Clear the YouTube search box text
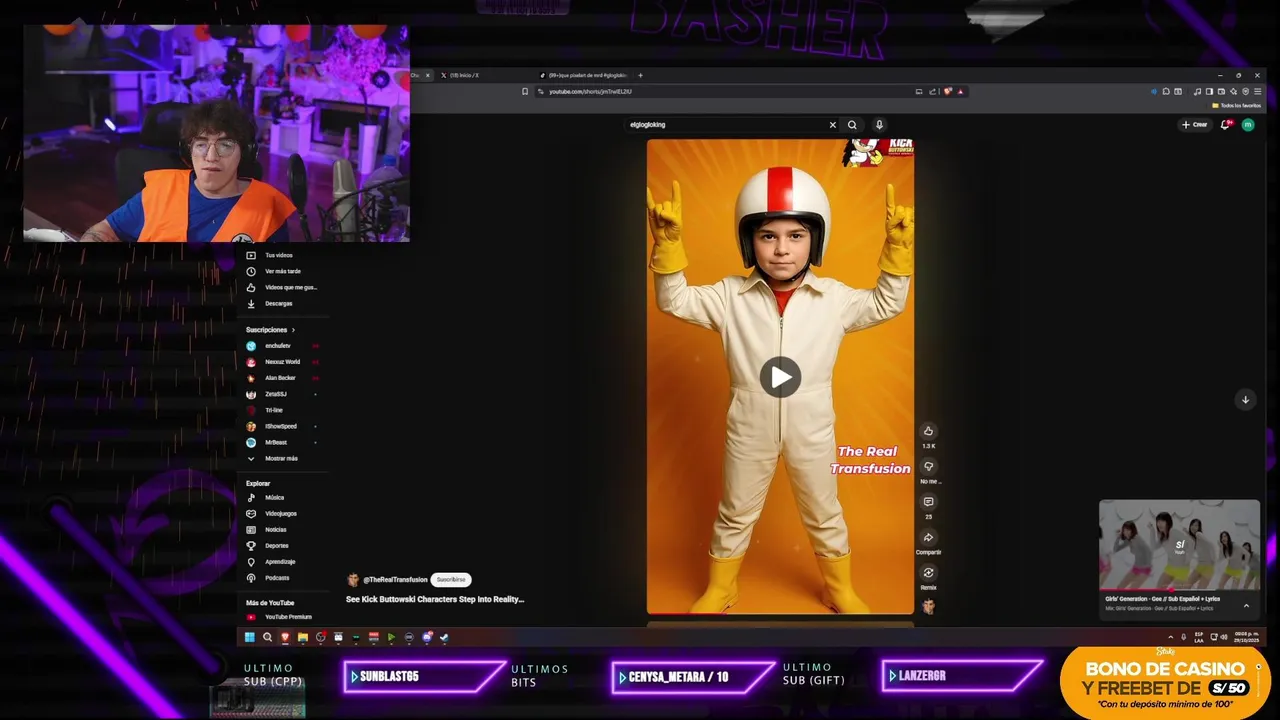Image resolution: width=1280 pixels, height=720 pixels. (832, 125)
